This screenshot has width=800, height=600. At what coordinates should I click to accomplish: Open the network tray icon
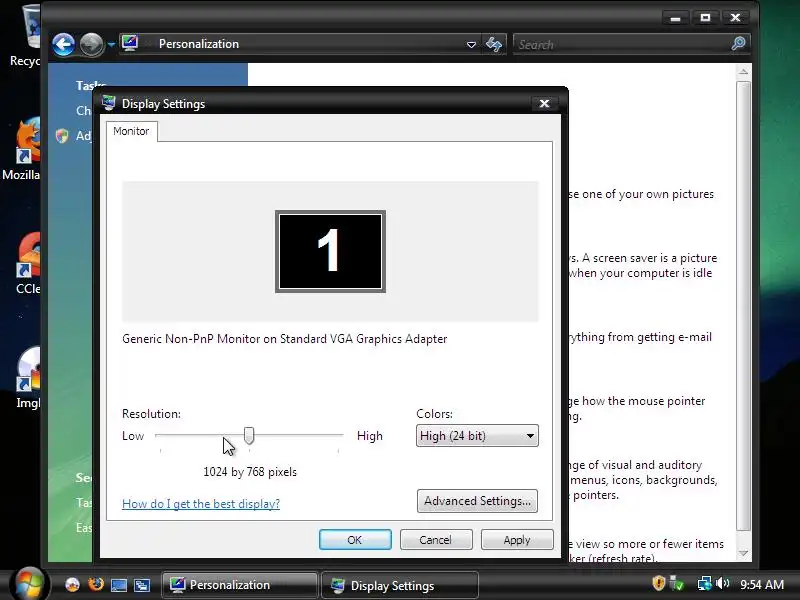pyautogui.click(x=705, y=584)
